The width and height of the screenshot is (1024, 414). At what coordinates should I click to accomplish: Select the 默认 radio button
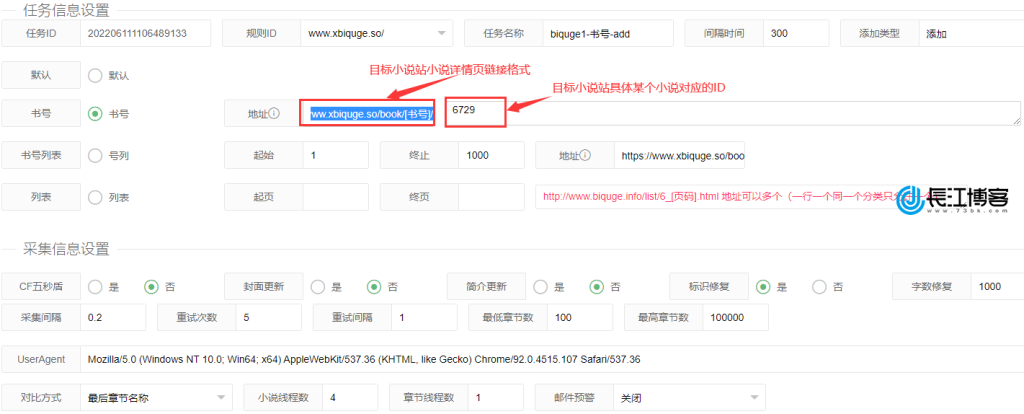tap(96, 75)
